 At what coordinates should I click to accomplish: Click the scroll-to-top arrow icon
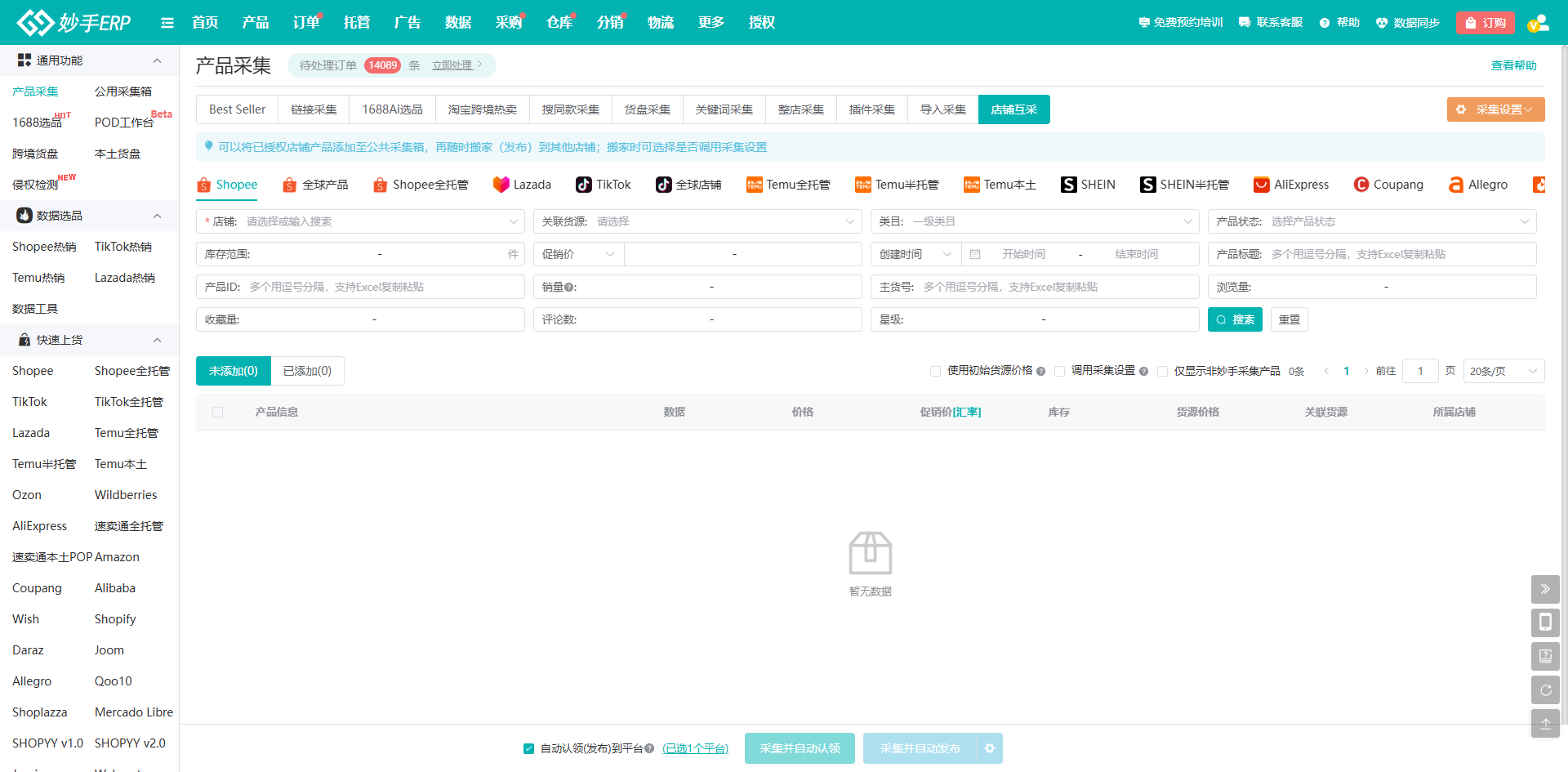(x=1545, y=724)
